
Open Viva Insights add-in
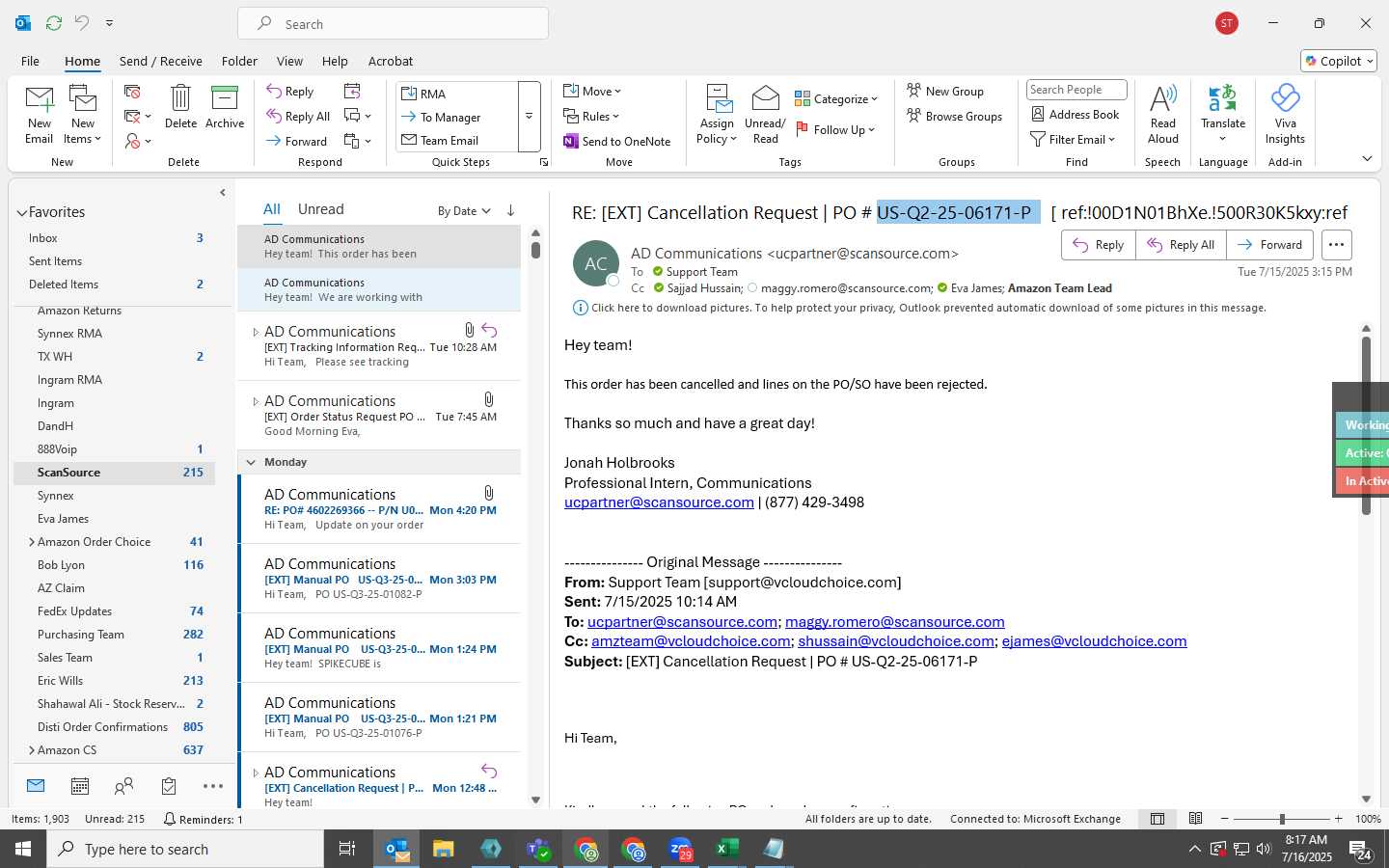pos(1285,114)
